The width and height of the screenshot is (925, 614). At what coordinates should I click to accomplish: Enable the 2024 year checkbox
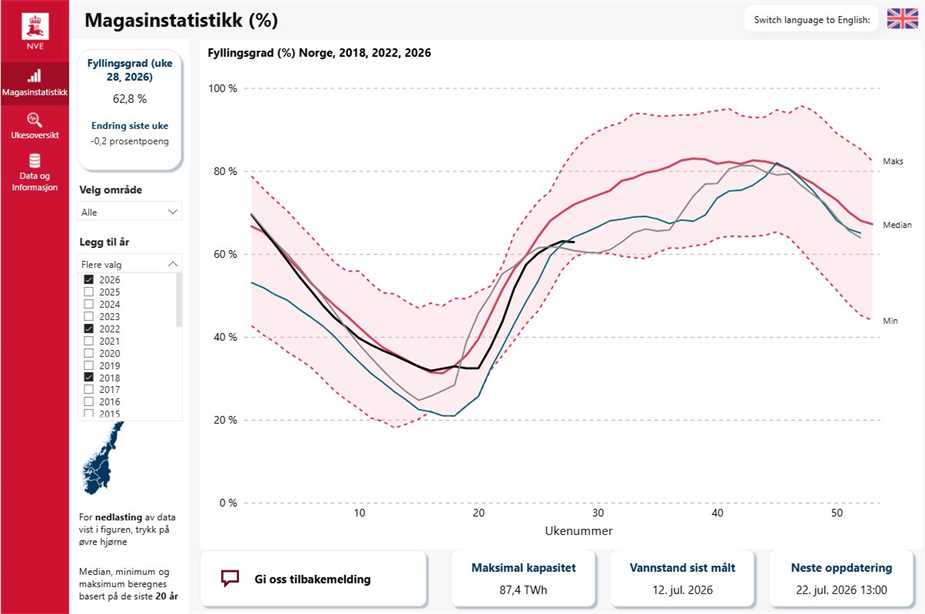[x=88, y=304]
